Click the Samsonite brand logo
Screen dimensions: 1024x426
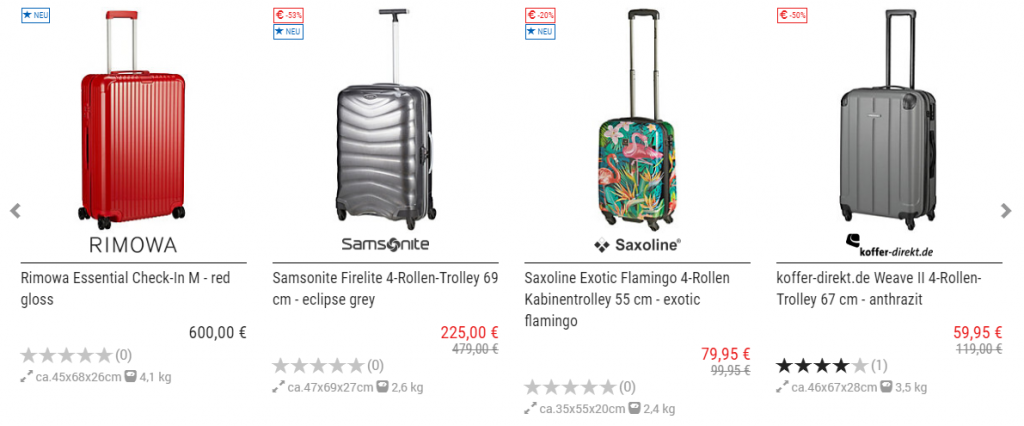[385, 245]
